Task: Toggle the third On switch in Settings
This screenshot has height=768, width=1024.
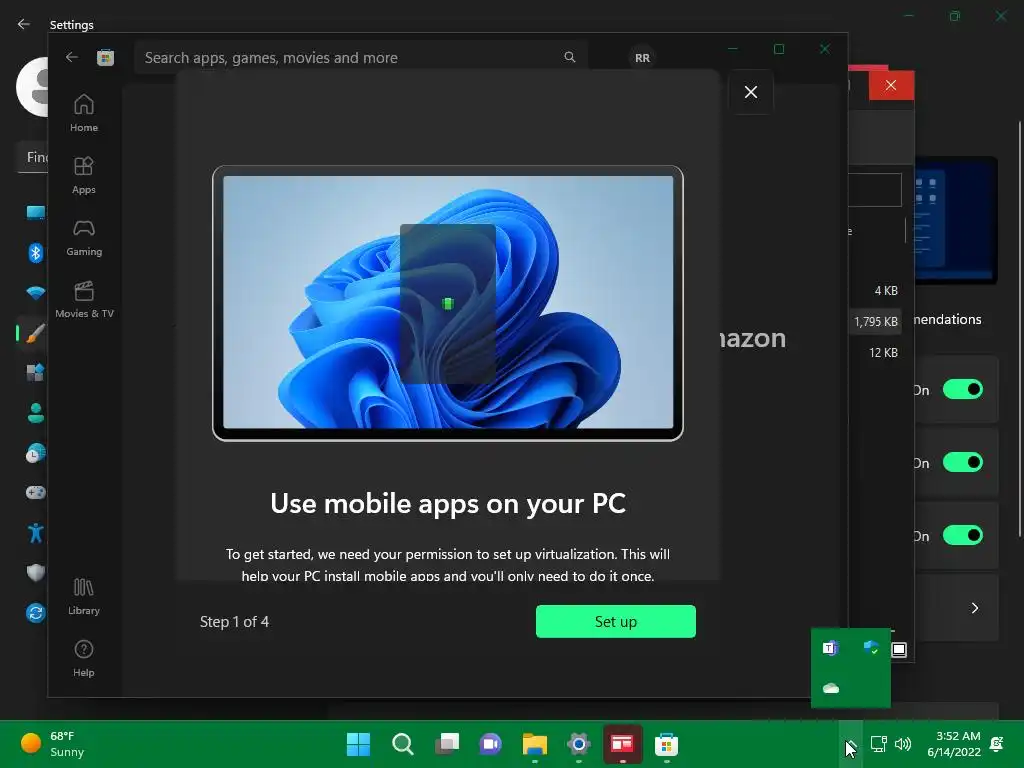Action: pyautogui.click(x=963, y=536)
